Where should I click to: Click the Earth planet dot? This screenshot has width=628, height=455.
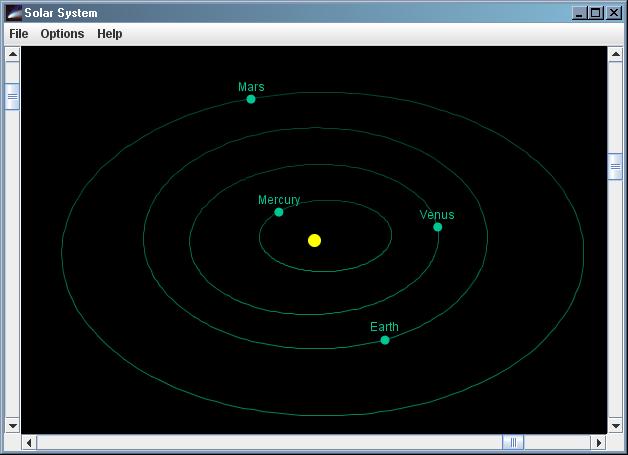(385, 340)
